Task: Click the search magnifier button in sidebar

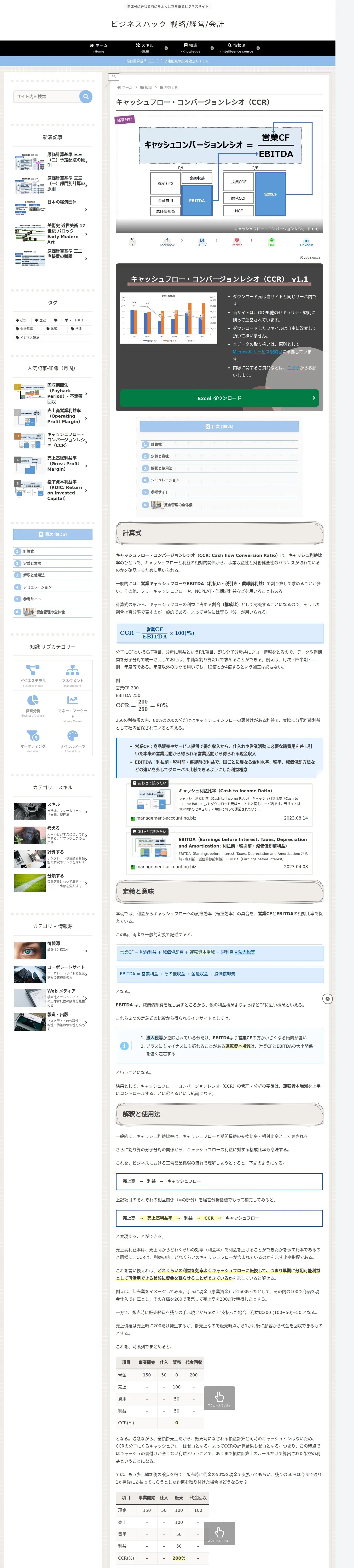Action: (x=86, y=96)
